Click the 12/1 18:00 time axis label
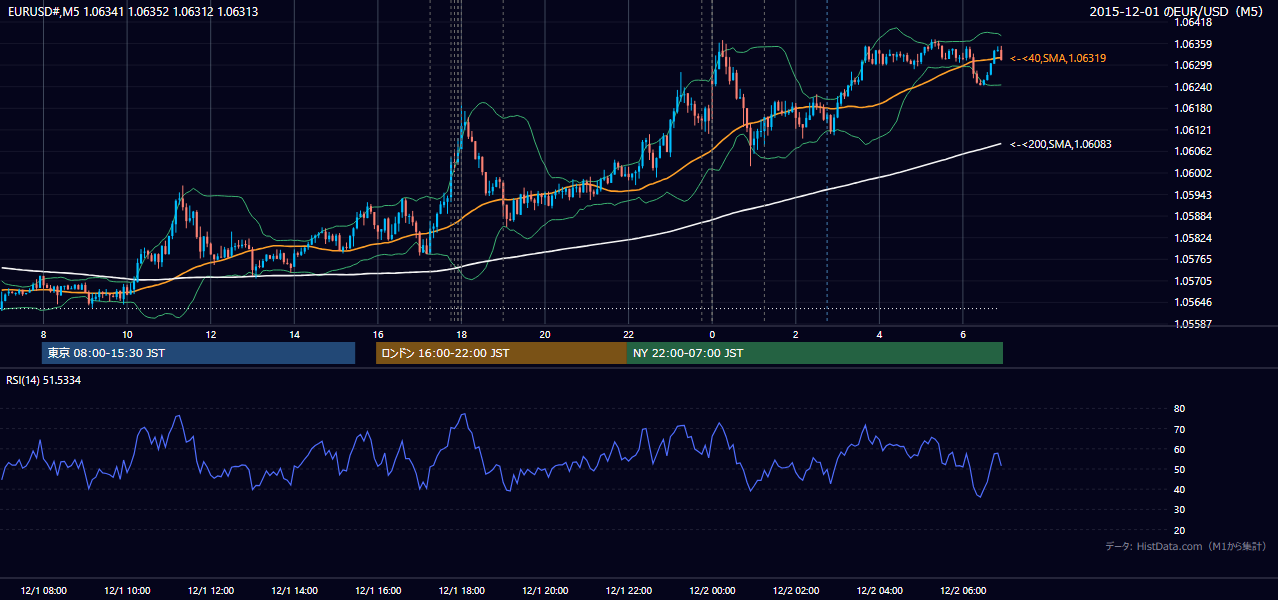Image resolution: width=1278 pixels, height=600 pixels. pos(461,591)
